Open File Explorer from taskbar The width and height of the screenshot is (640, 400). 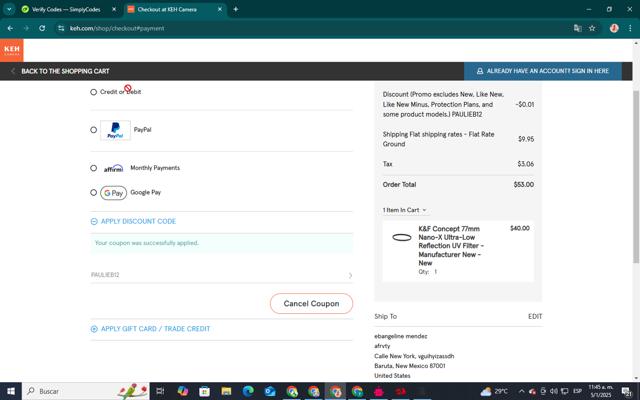226,391
